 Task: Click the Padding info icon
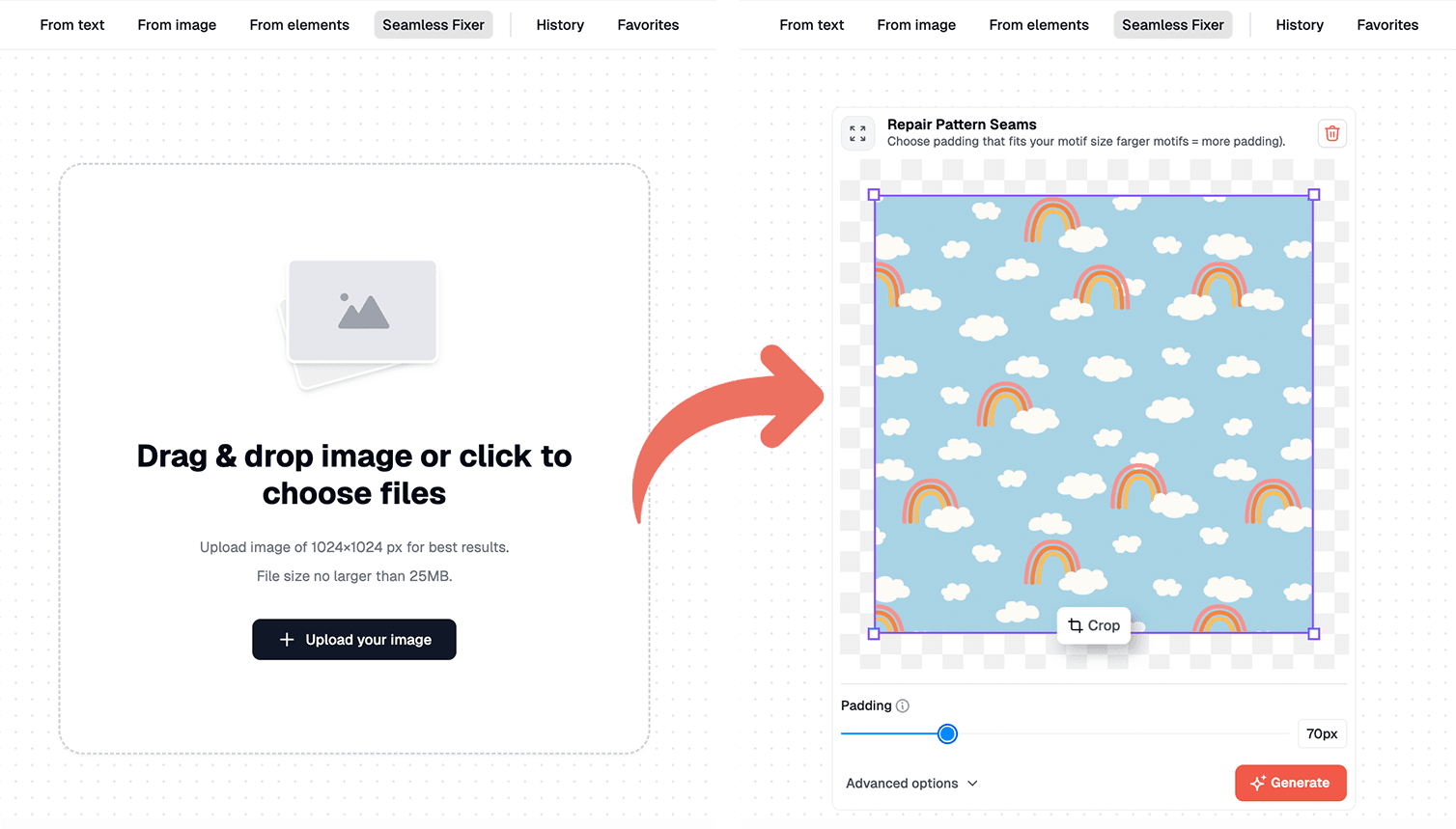(903, 705)
